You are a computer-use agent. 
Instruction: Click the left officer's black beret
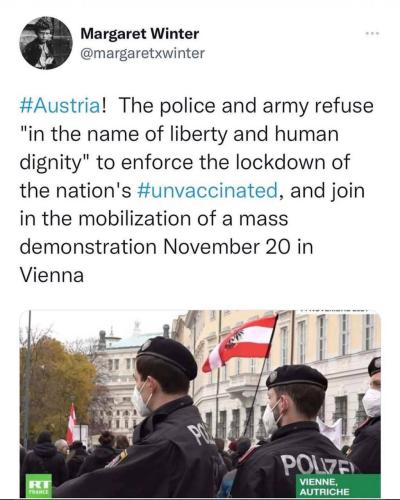coord(167,356)
